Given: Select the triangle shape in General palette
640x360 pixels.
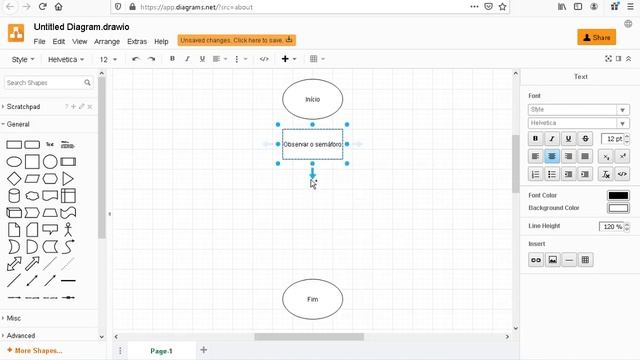Looking at the screenshot, I should [x=68, y=179].
